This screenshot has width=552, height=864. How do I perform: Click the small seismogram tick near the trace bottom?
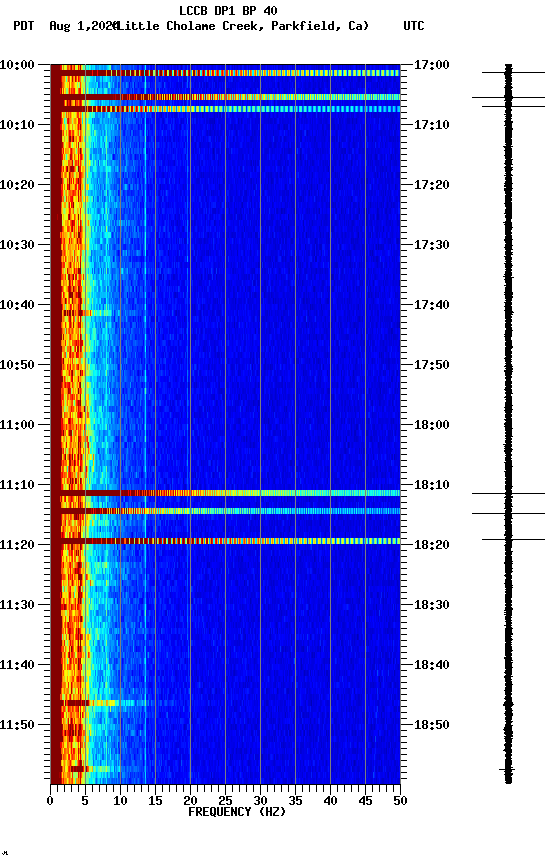coord(507,769)
